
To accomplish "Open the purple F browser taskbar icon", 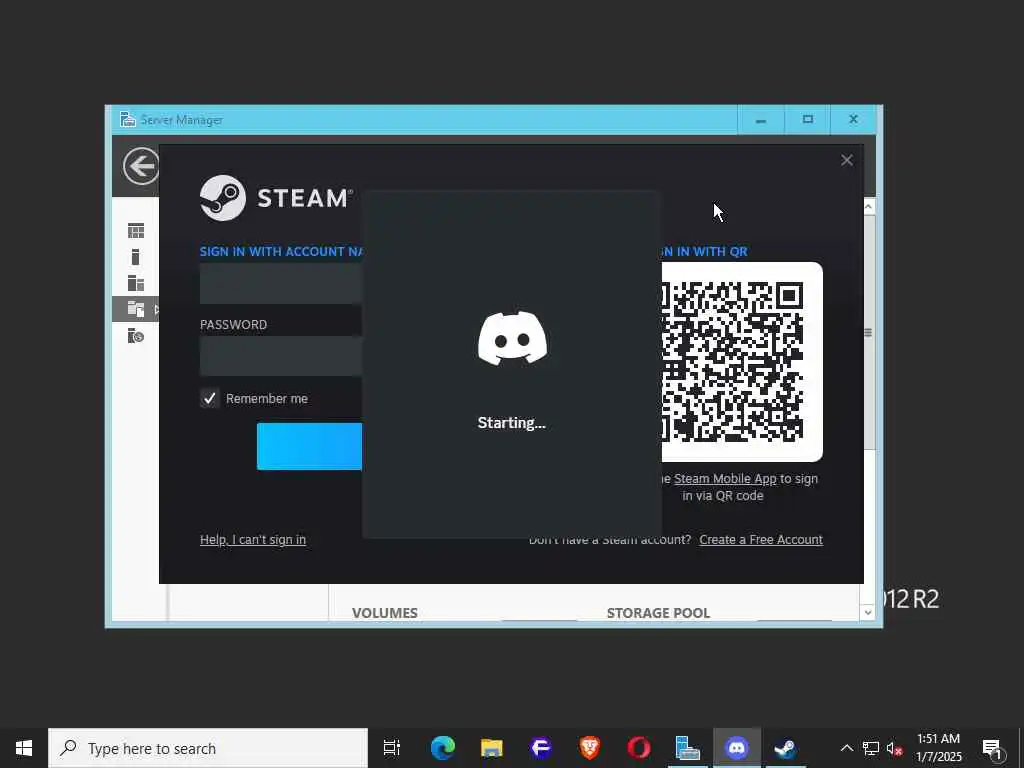I will click(x=541, y=748).
